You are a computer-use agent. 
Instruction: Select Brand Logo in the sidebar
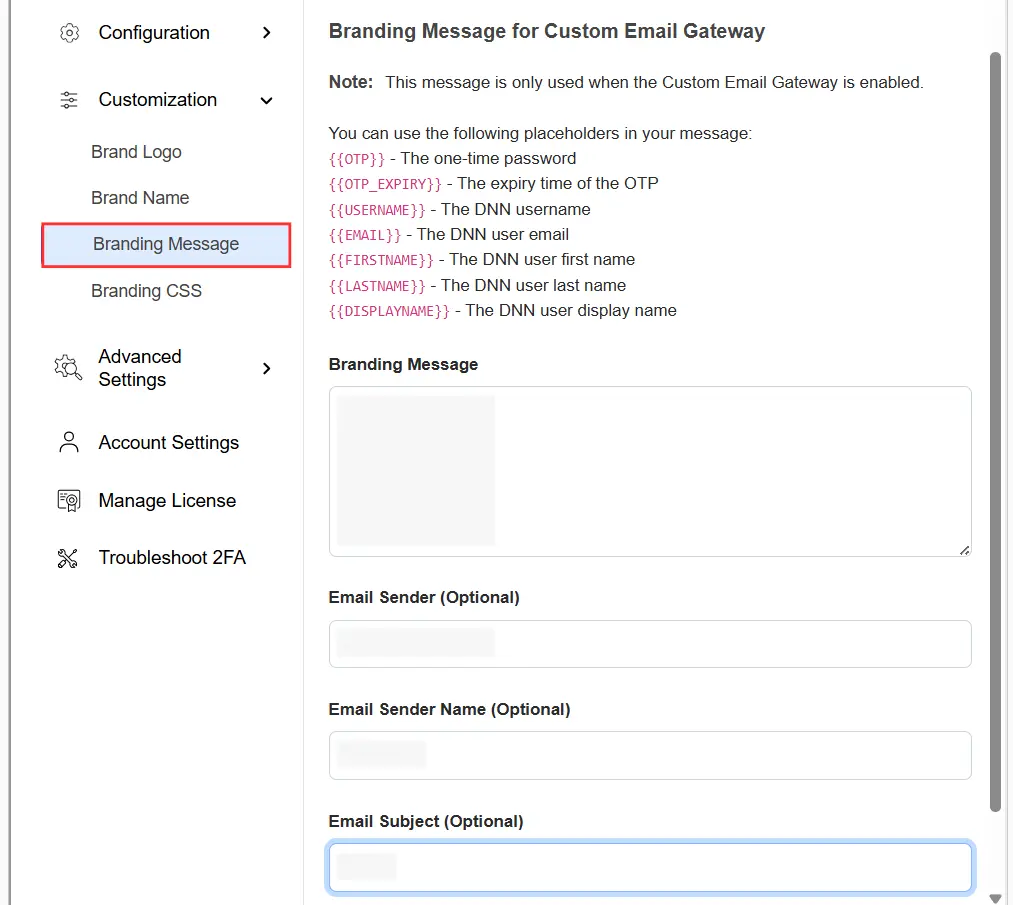pos(136,151)
